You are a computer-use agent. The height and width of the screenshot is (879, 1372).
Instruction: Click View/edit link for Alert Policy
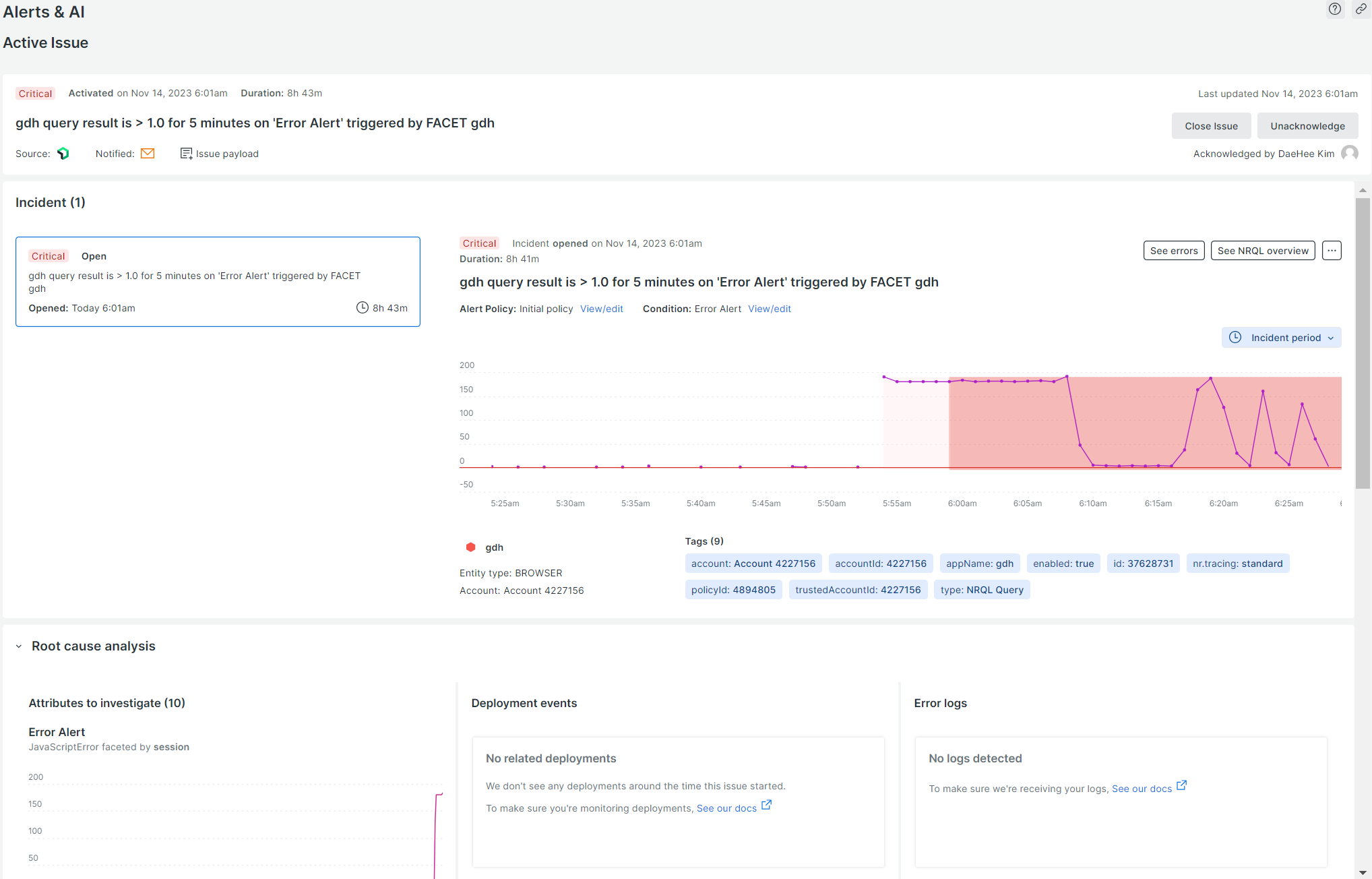601,309
